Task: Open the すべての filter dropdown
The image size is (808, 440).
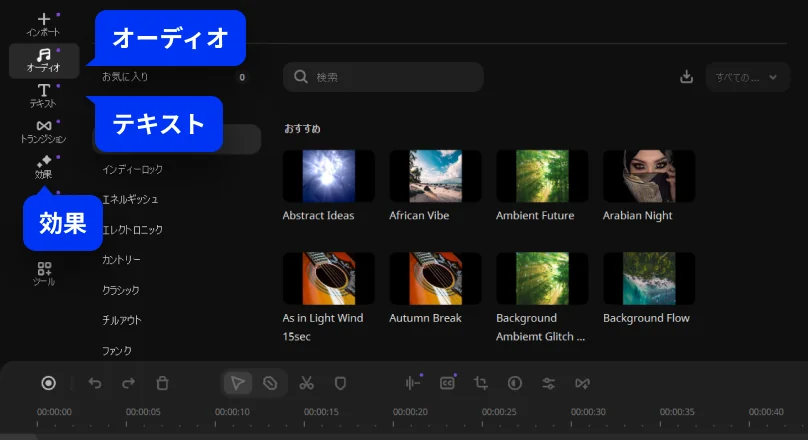Action: point(747,77)
